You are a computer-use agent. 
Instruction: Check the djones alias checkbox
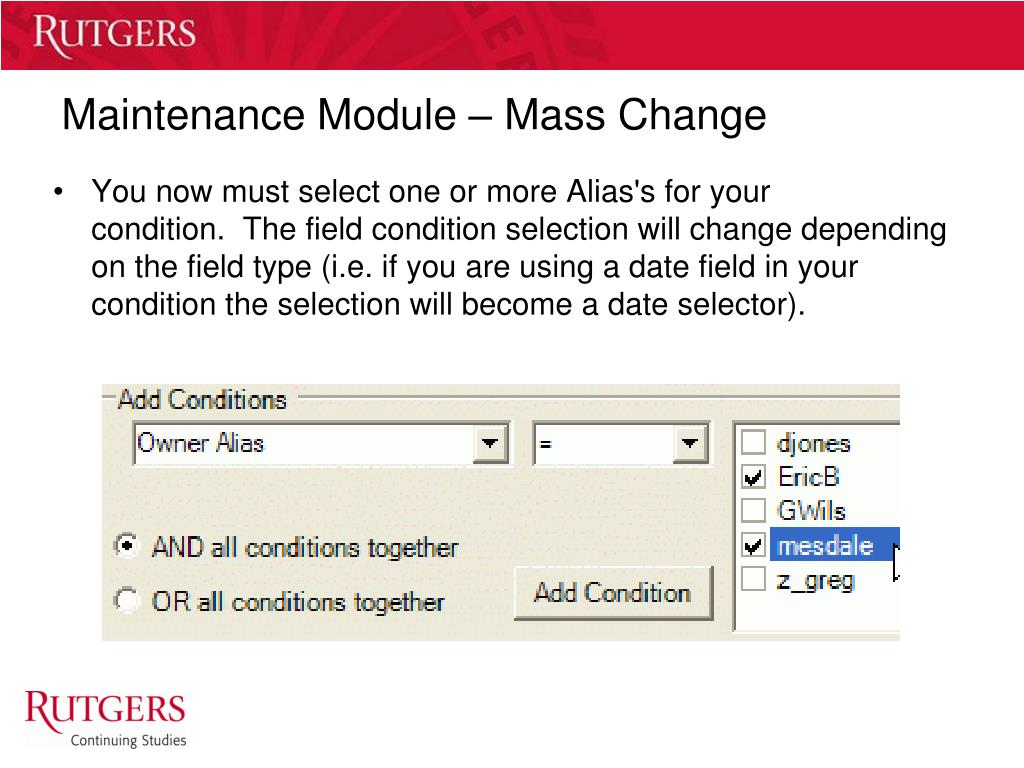click(753, 443)
